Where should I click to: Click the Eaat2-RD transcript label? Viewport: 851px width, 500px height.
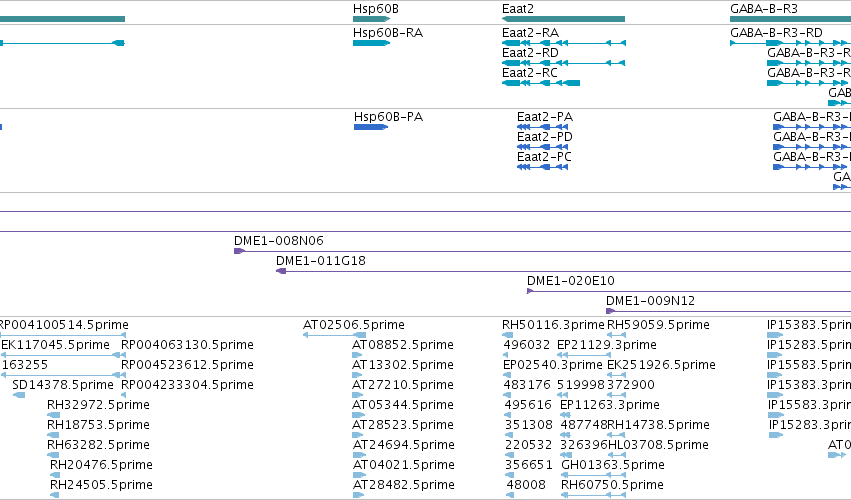click(530, 53)
